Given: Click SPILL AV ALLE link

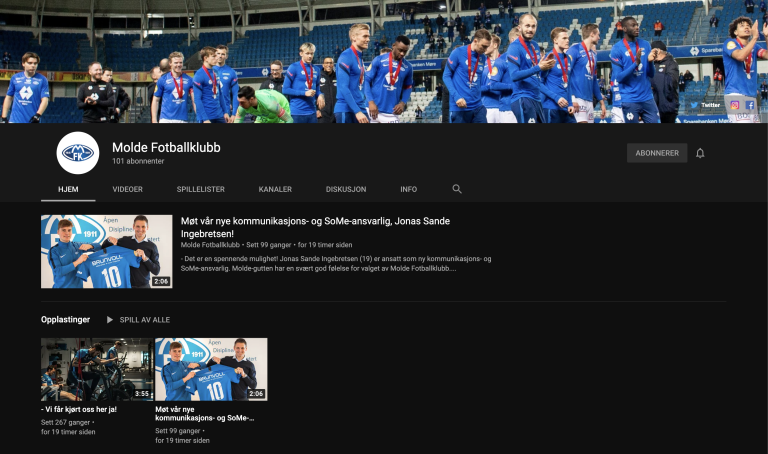Looking at the screenshot, I should 145,320.
